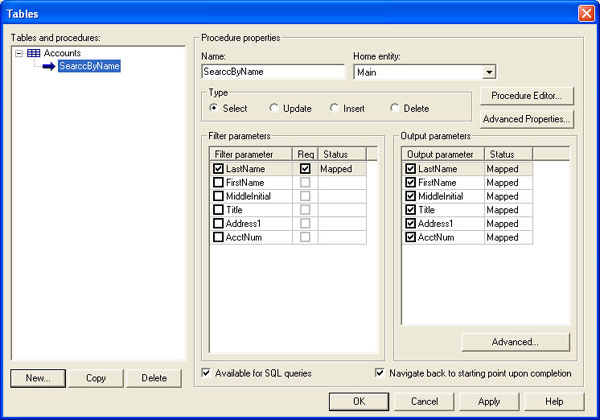600x420 pixels.
Task: Uncheck the AcctNum output parameter
Action: tap(410, 237)
